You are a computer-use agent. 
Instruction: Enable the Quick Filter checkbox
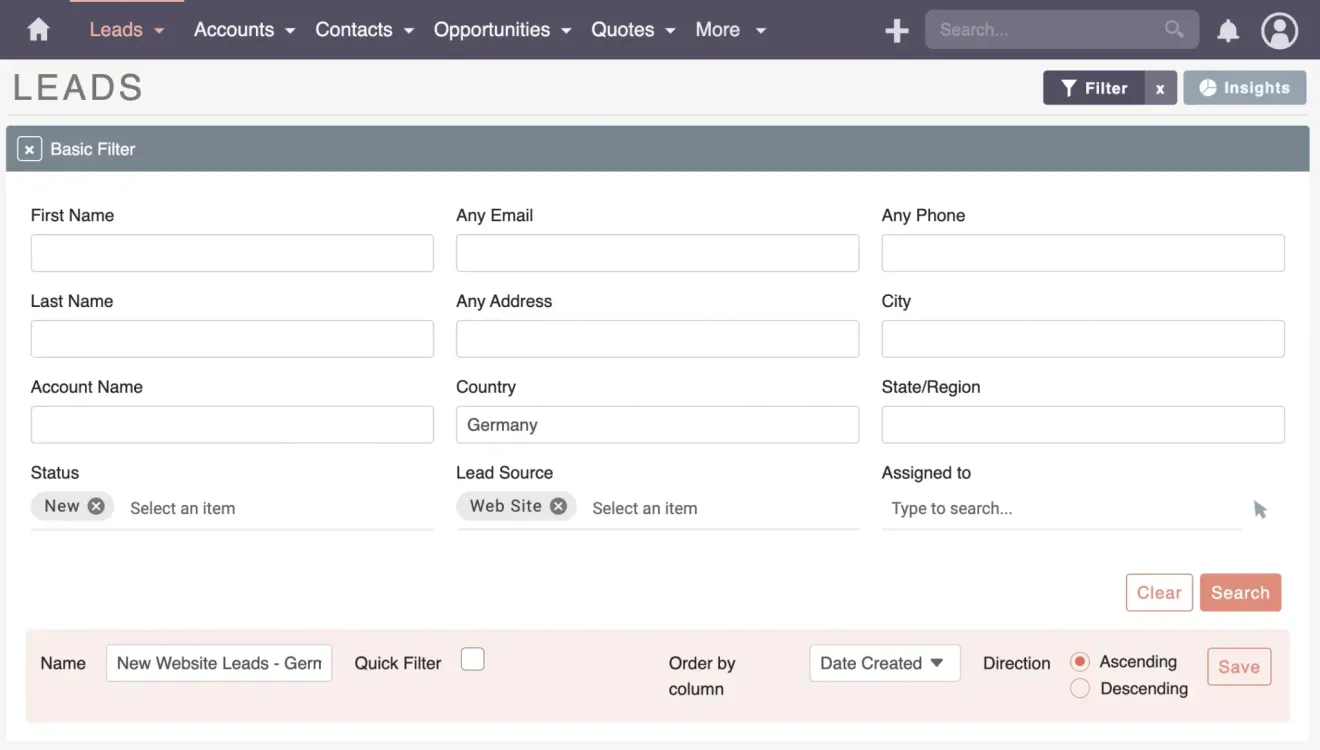472,658
